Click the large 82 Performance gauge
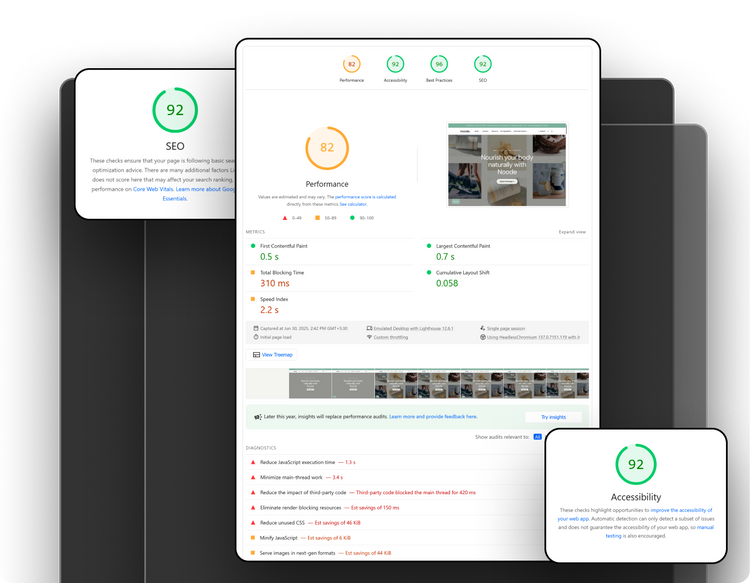The height and width of the screenshot is (583, 750). 327,148
